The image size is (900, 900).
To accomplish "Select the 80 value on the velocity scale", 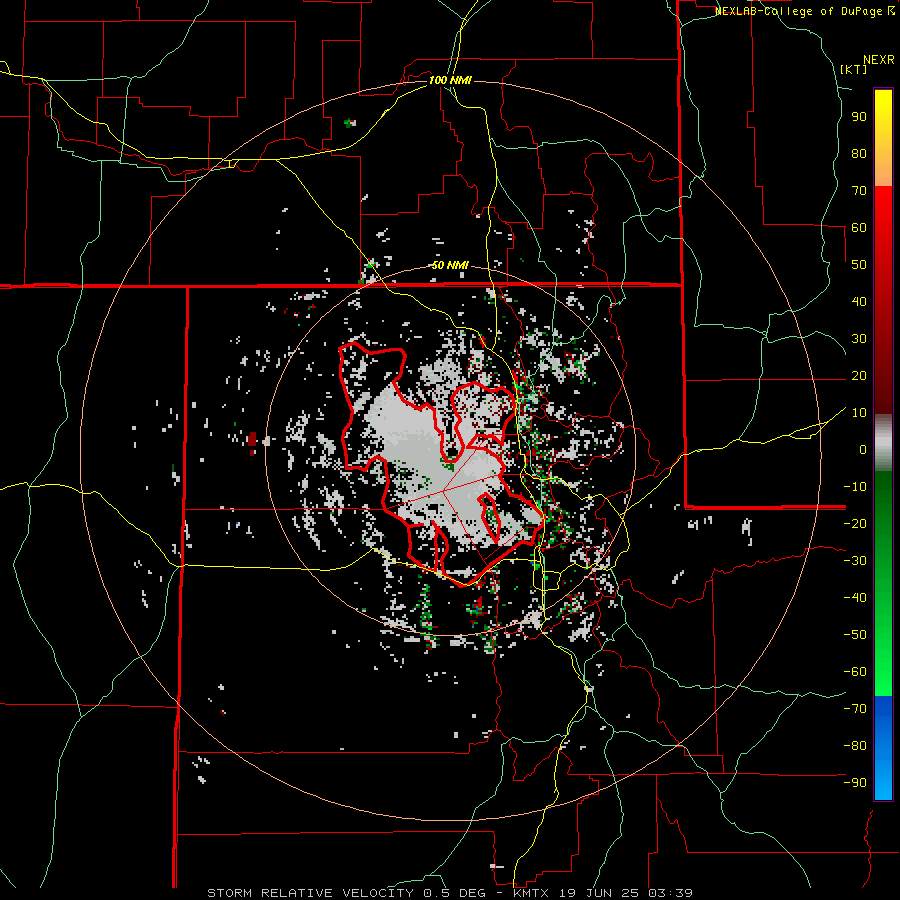I will coord(859,153).
